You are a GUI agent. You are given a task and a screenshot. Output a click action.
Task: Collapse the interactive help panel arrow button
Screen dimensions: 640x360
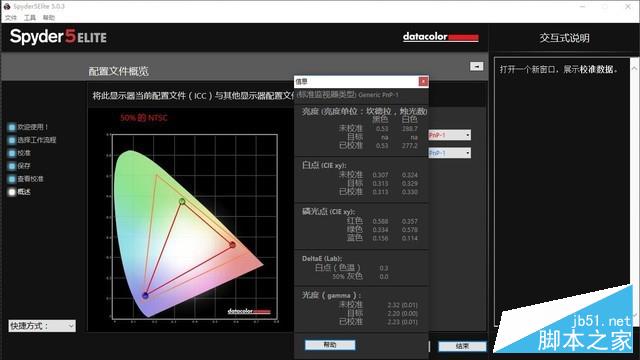tap(476, 66)
